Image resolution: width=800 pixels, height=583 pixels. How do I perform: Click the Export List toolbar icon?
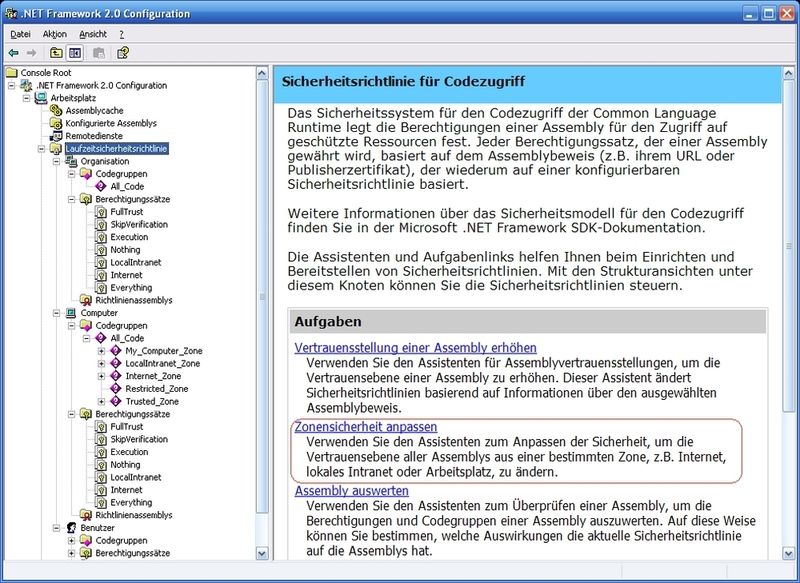click(99, 53)
